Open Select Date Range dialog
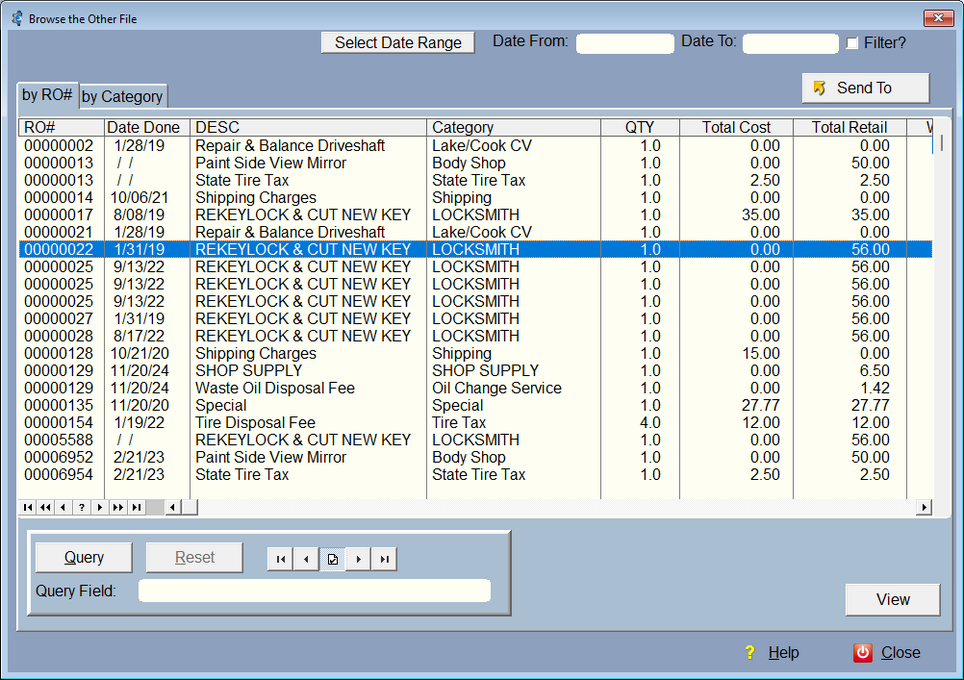 398,42
